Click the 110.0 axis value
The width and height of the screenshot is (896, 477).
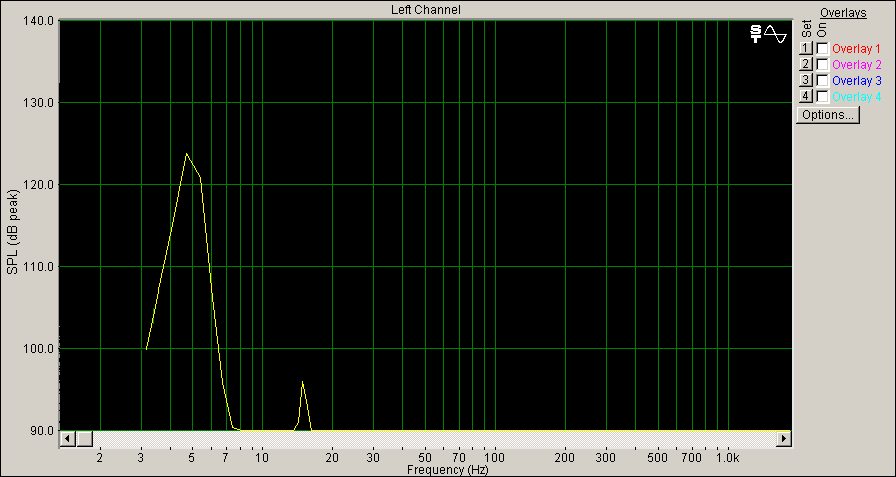[x=38, y=267]
